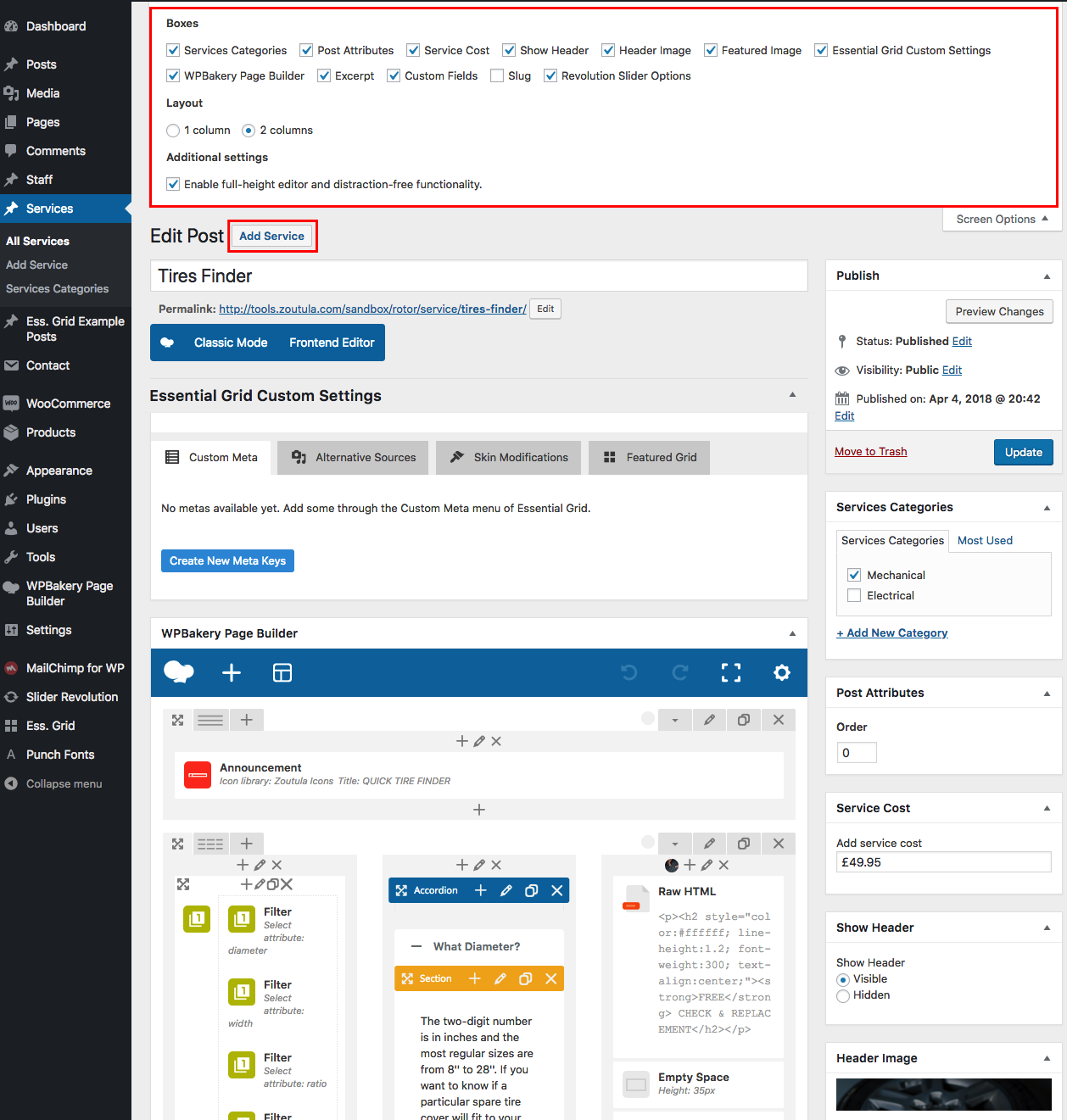
Task: Click Add New Category link
Action: pyautogui.click(x=892, y=633)
